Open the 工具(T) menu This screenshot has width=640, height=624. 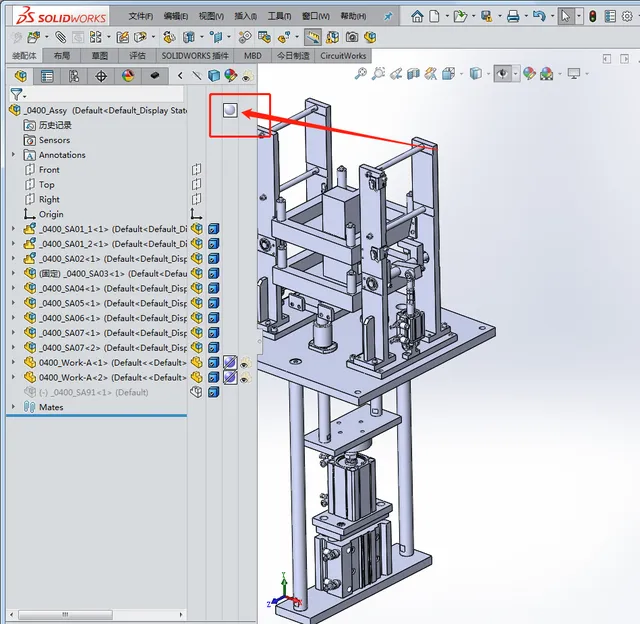click(279, 16)
